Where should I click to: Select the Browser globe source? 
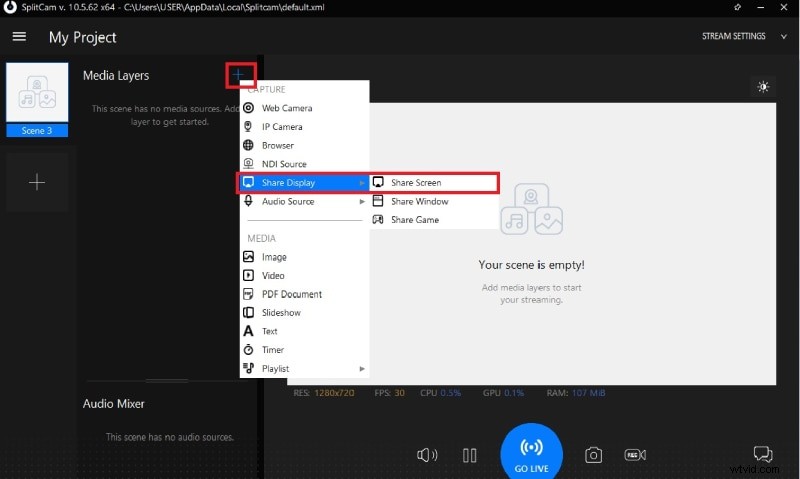pyautogui.click(x=277, y=146)
